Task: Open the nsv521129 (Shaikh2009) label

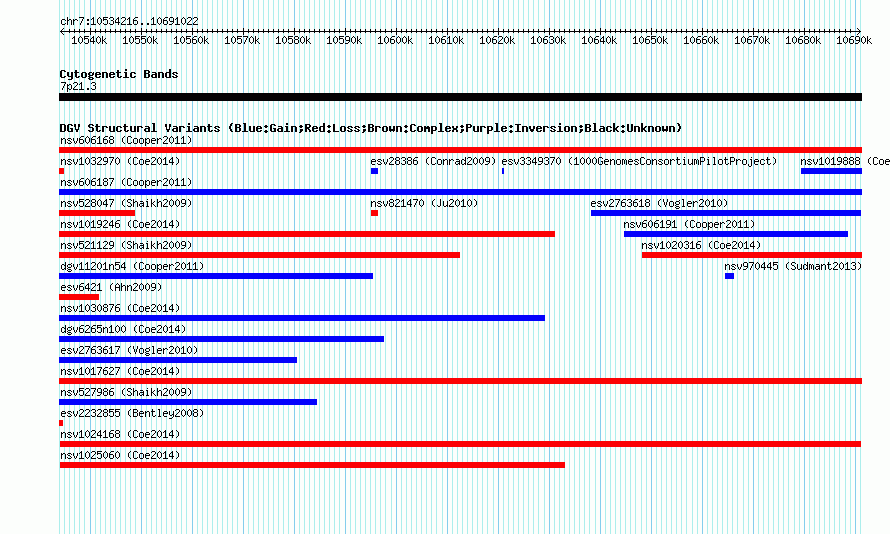Action: [x=126, y=245]
